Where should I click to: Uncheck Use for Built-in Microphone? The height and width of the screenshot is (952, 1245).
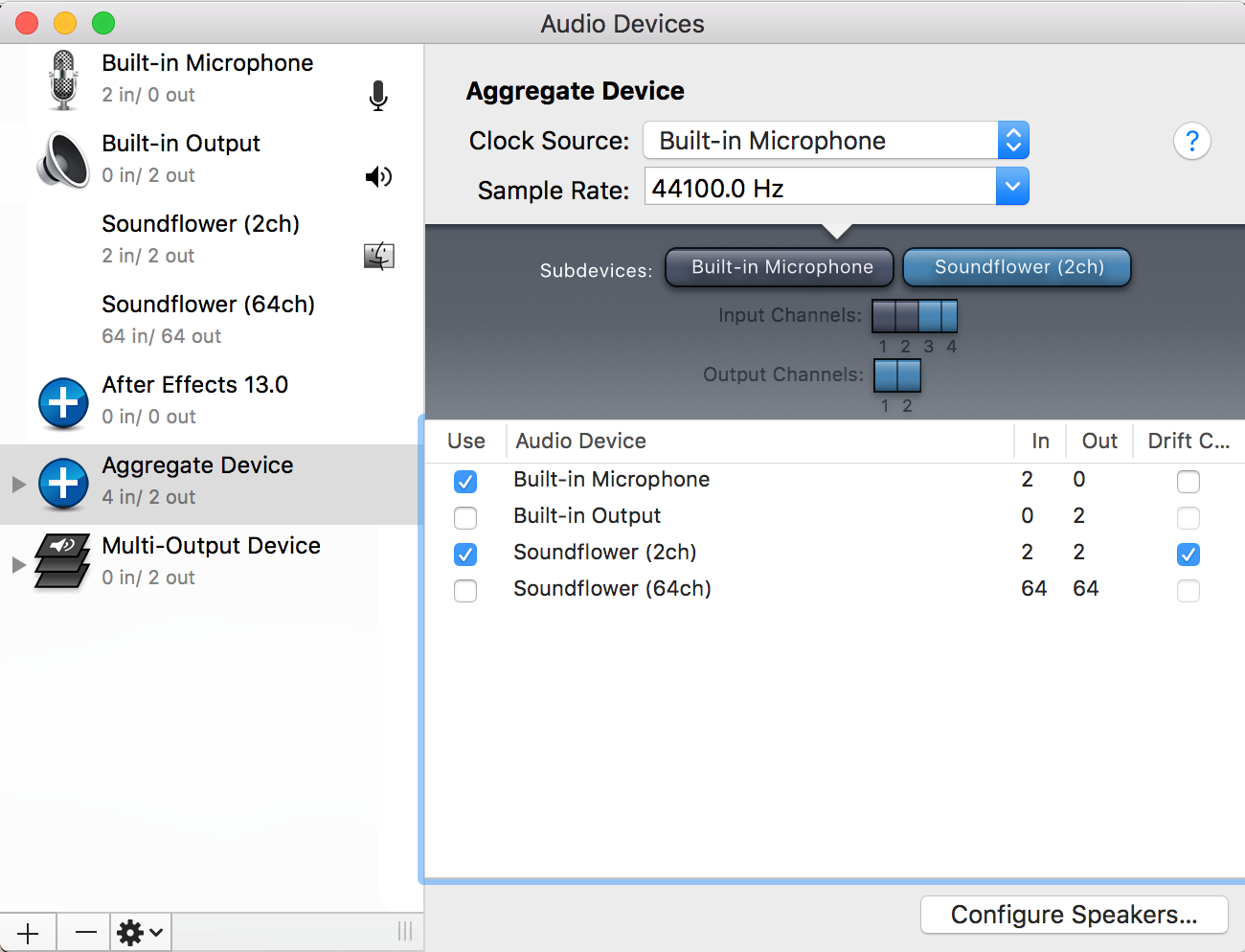tap(465, 481)
